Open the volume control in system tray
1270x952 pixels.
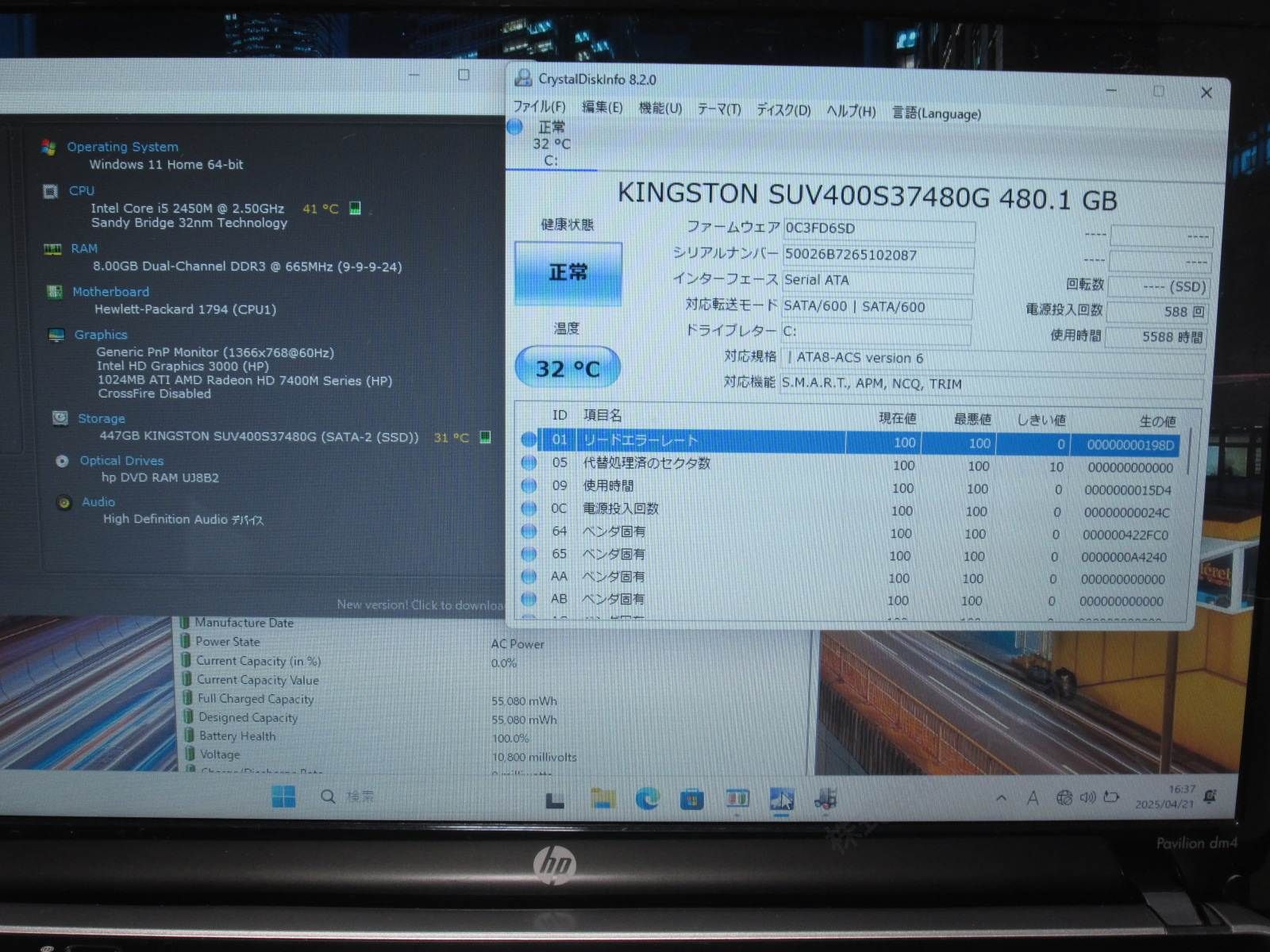coord(1087,797)
